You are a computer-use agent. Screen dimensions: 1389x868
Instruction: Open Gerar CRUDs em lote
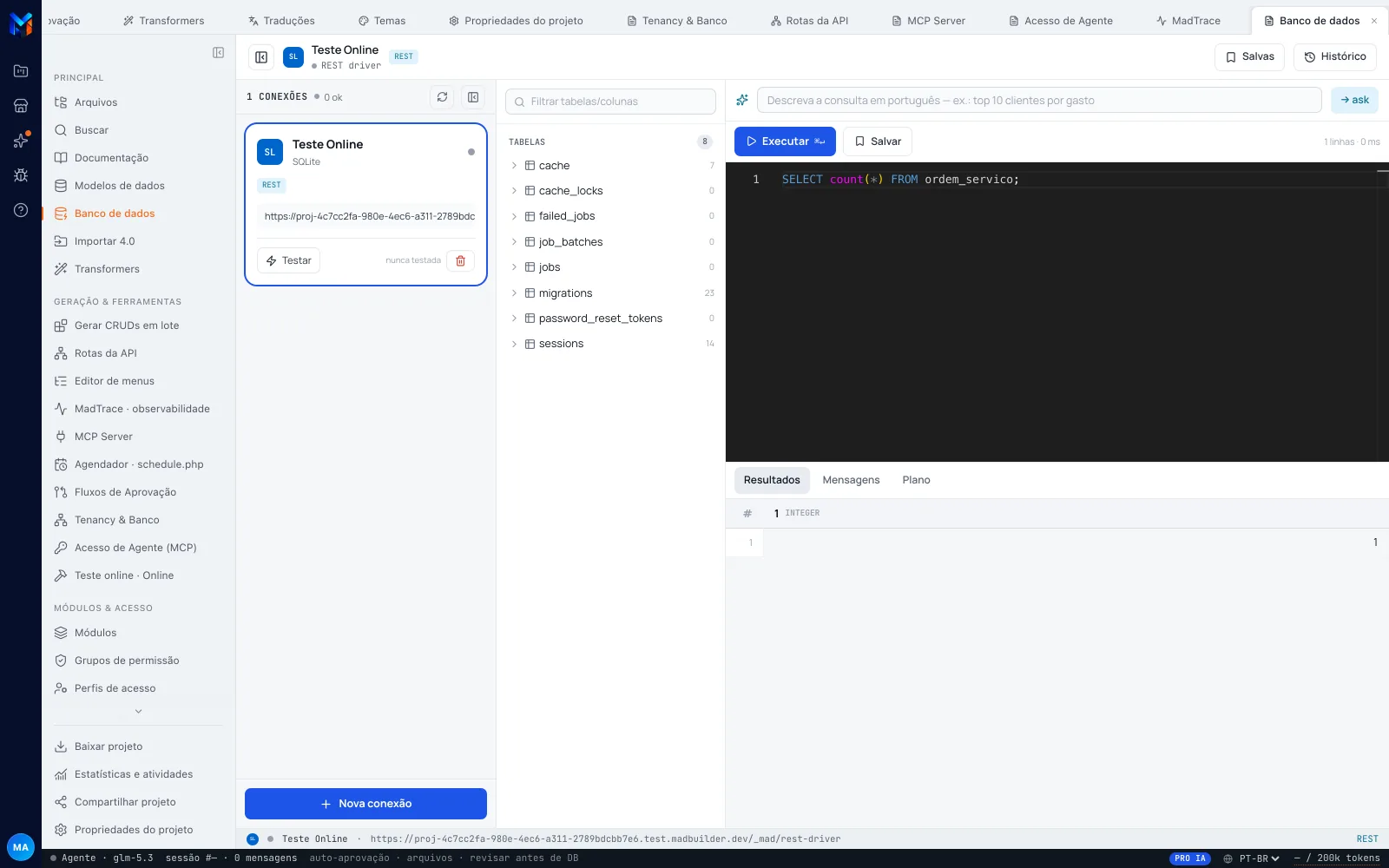127,325
